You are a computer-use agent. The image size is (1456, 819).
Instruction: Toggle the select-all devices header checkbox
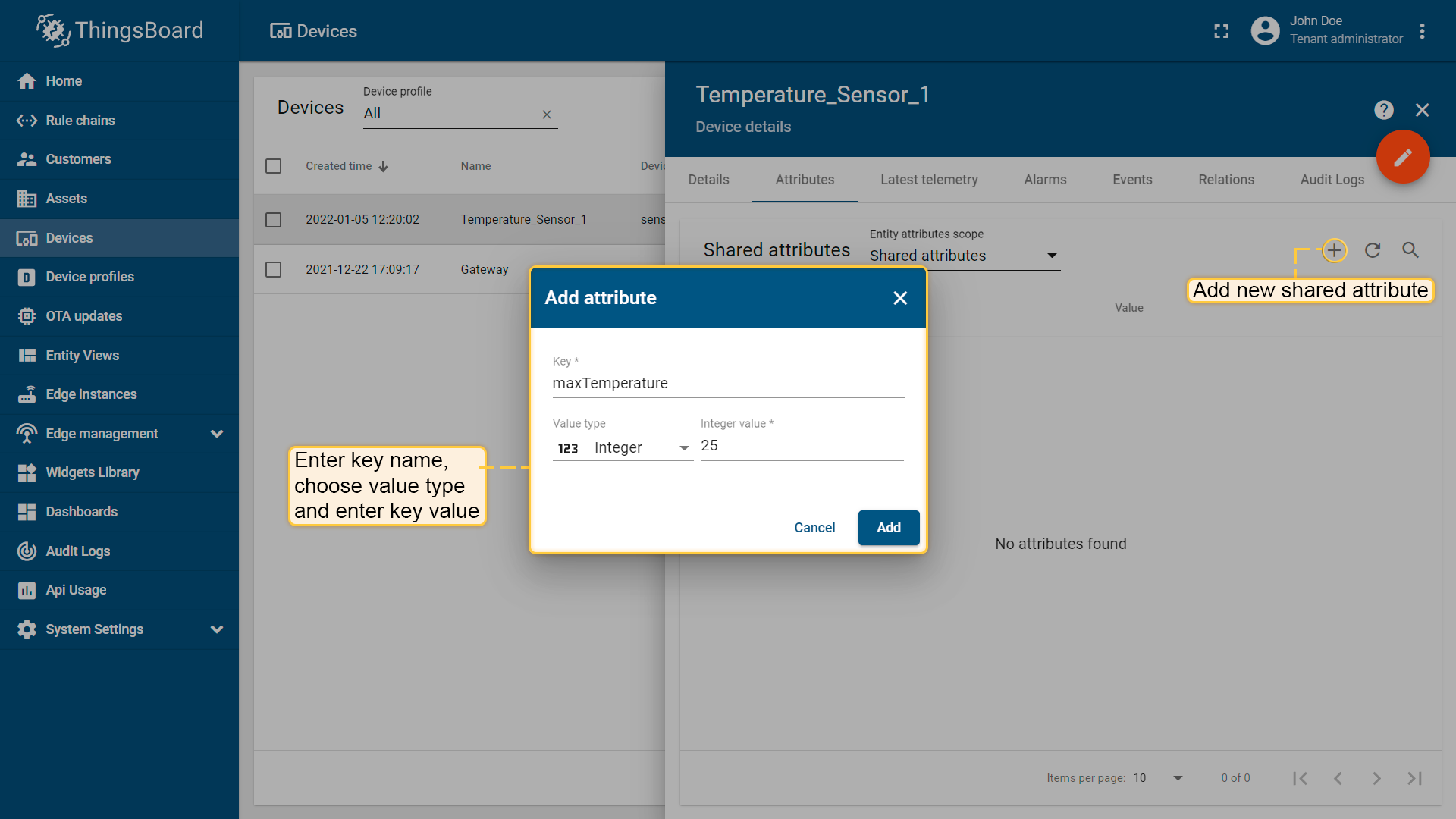tap(274, 166)
